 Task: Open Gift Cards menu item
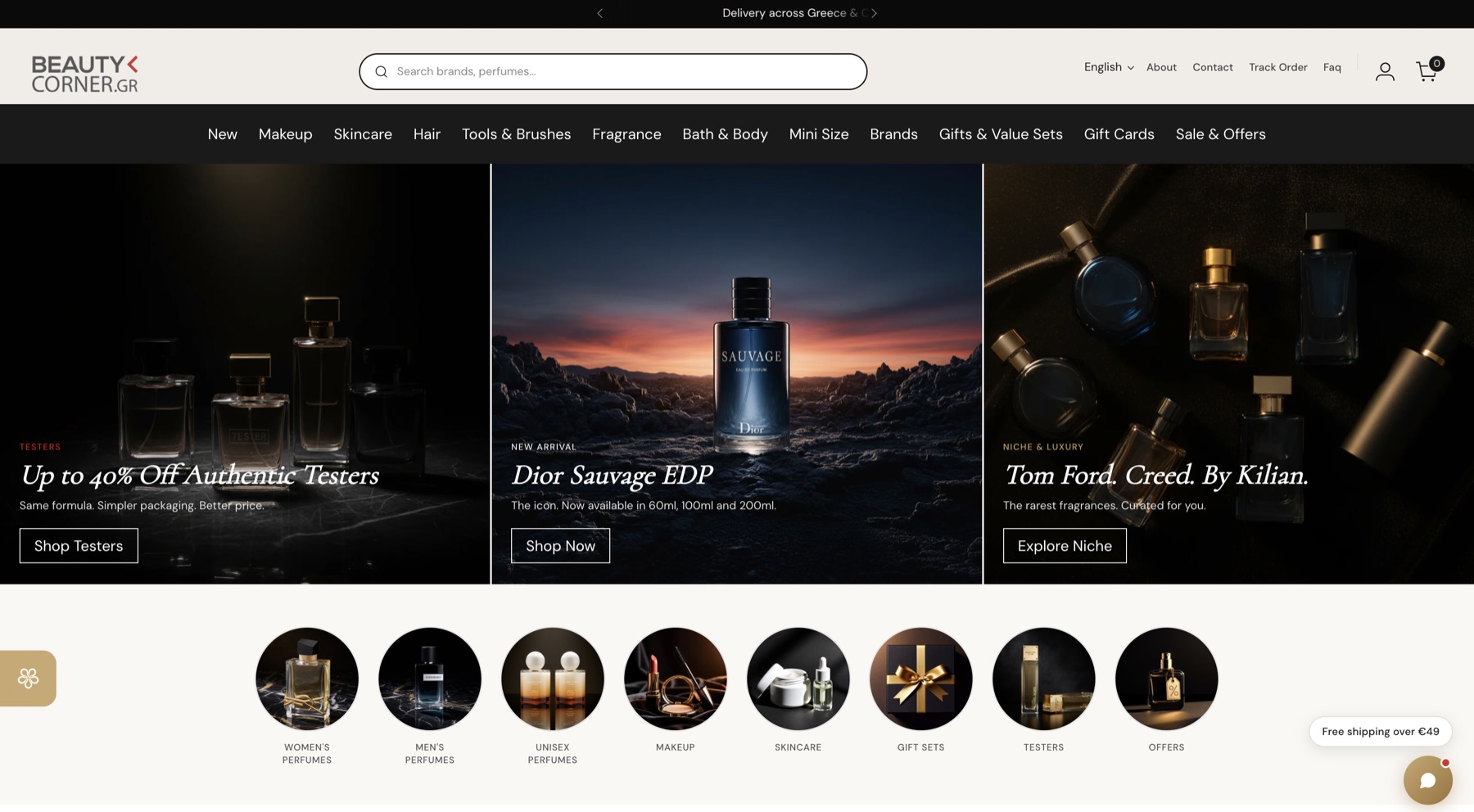pyautogui.click(x=1119, y=134)
